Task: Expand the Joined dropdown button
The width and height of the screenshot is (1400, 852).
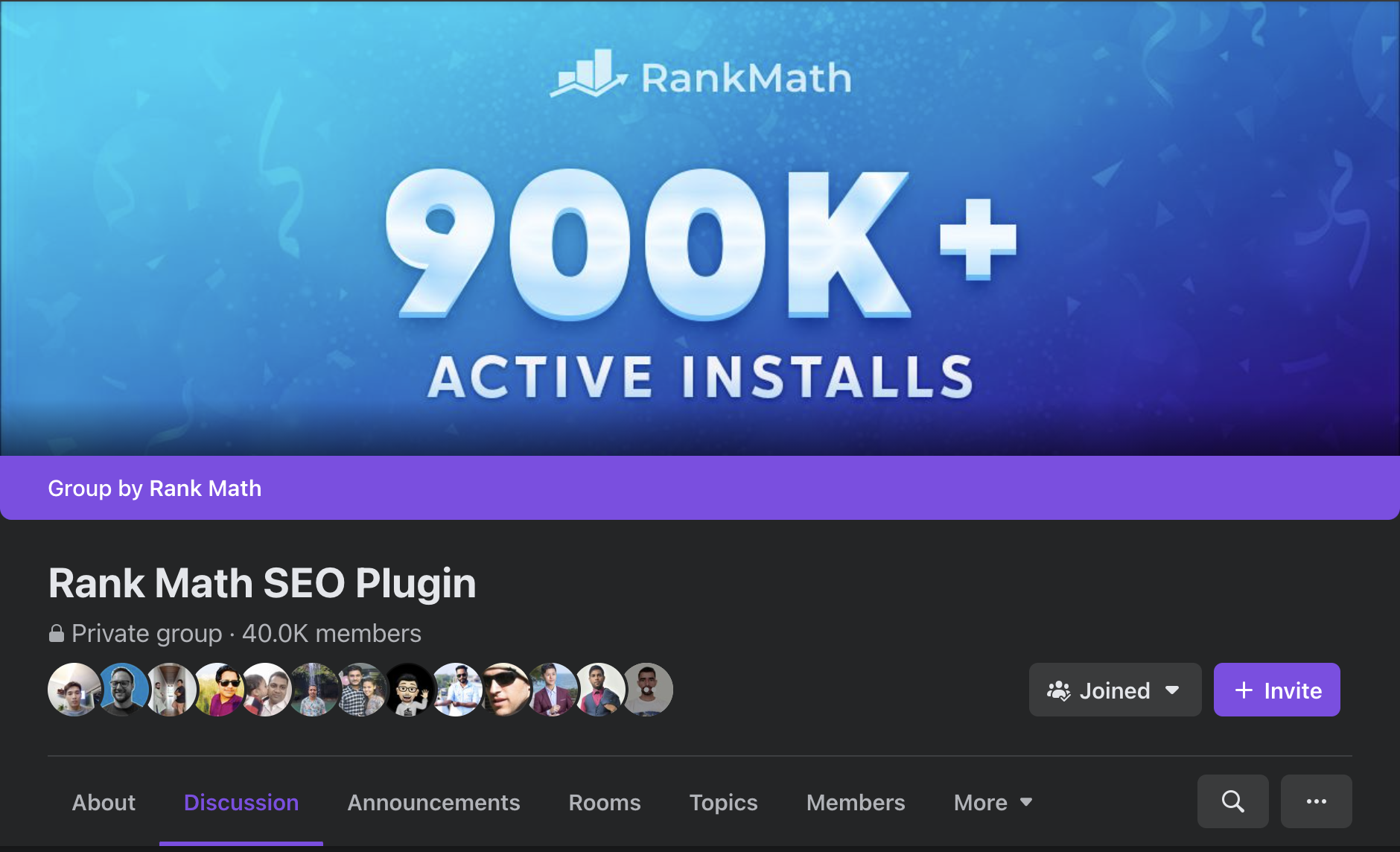Action: tap(1115, 690)
